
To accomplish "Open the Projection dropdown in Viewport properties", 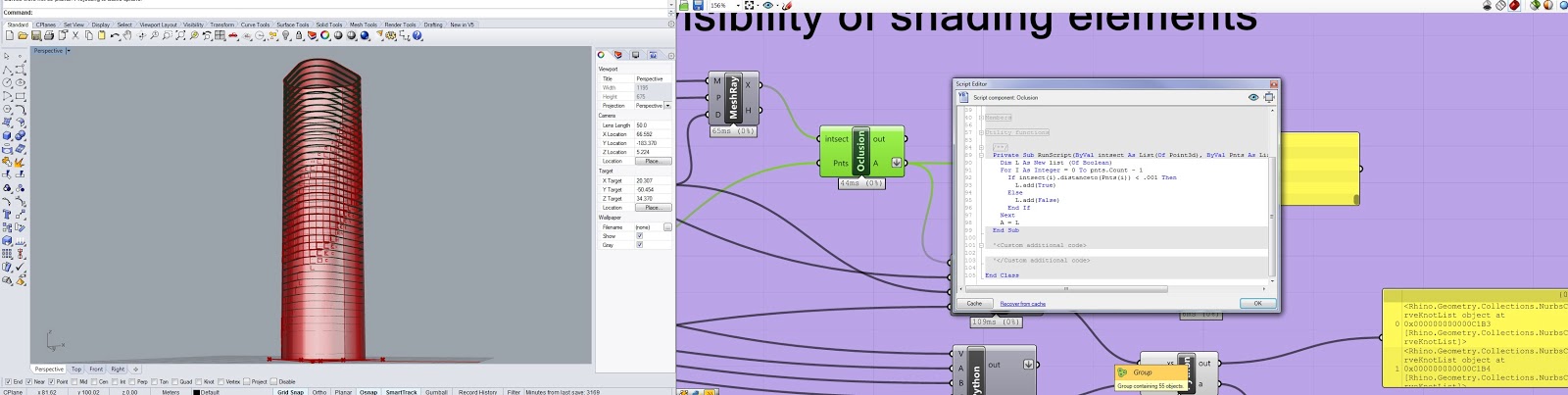I will (x=667, y=105).
